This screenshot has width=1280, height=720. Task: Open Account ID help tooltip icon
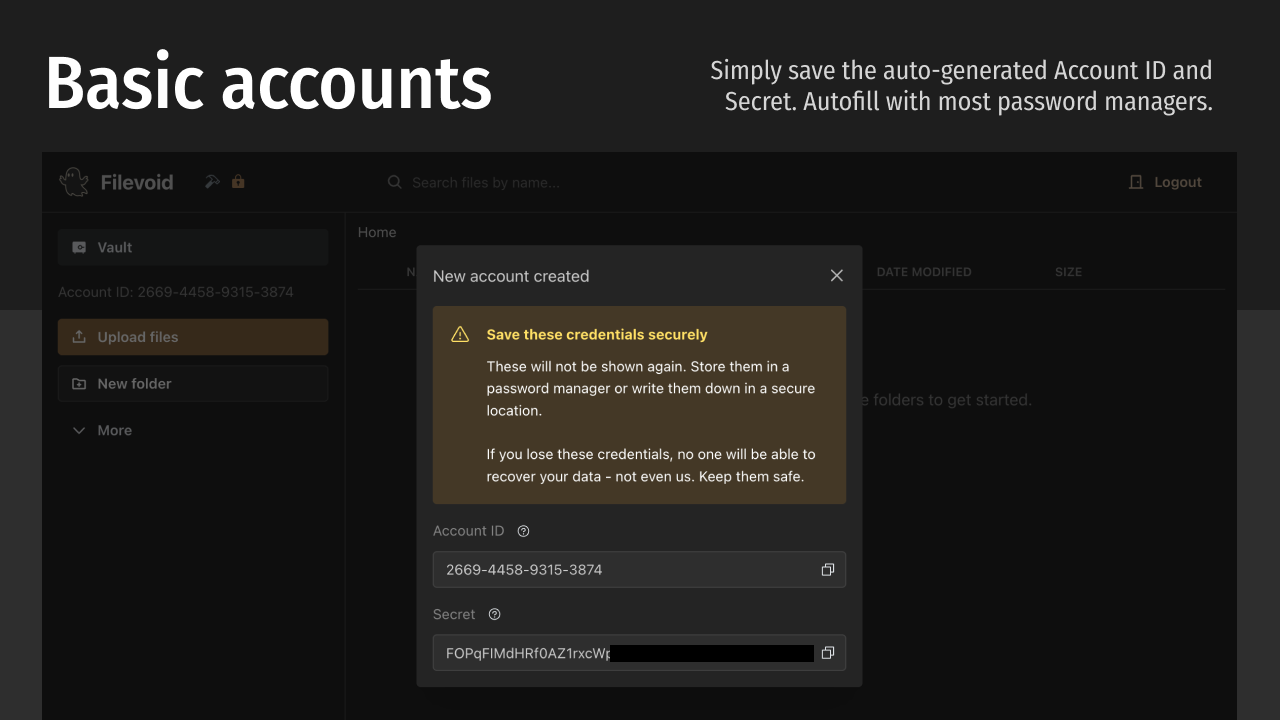point(523,531)
